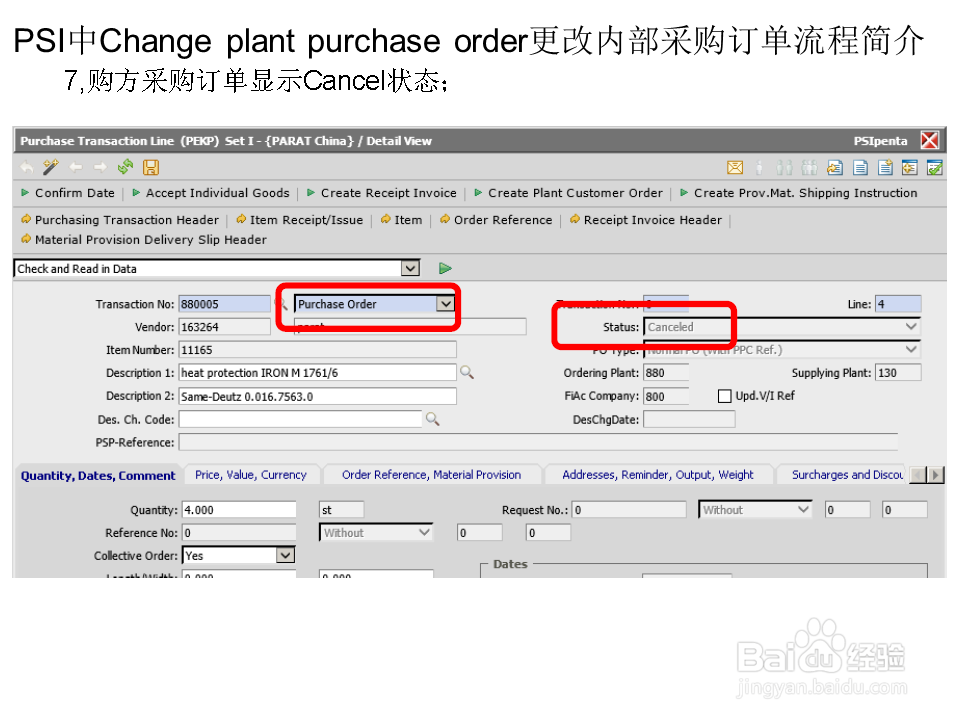Open the Addresses, Reminder, Output, Weight tab

pos(659,474)
